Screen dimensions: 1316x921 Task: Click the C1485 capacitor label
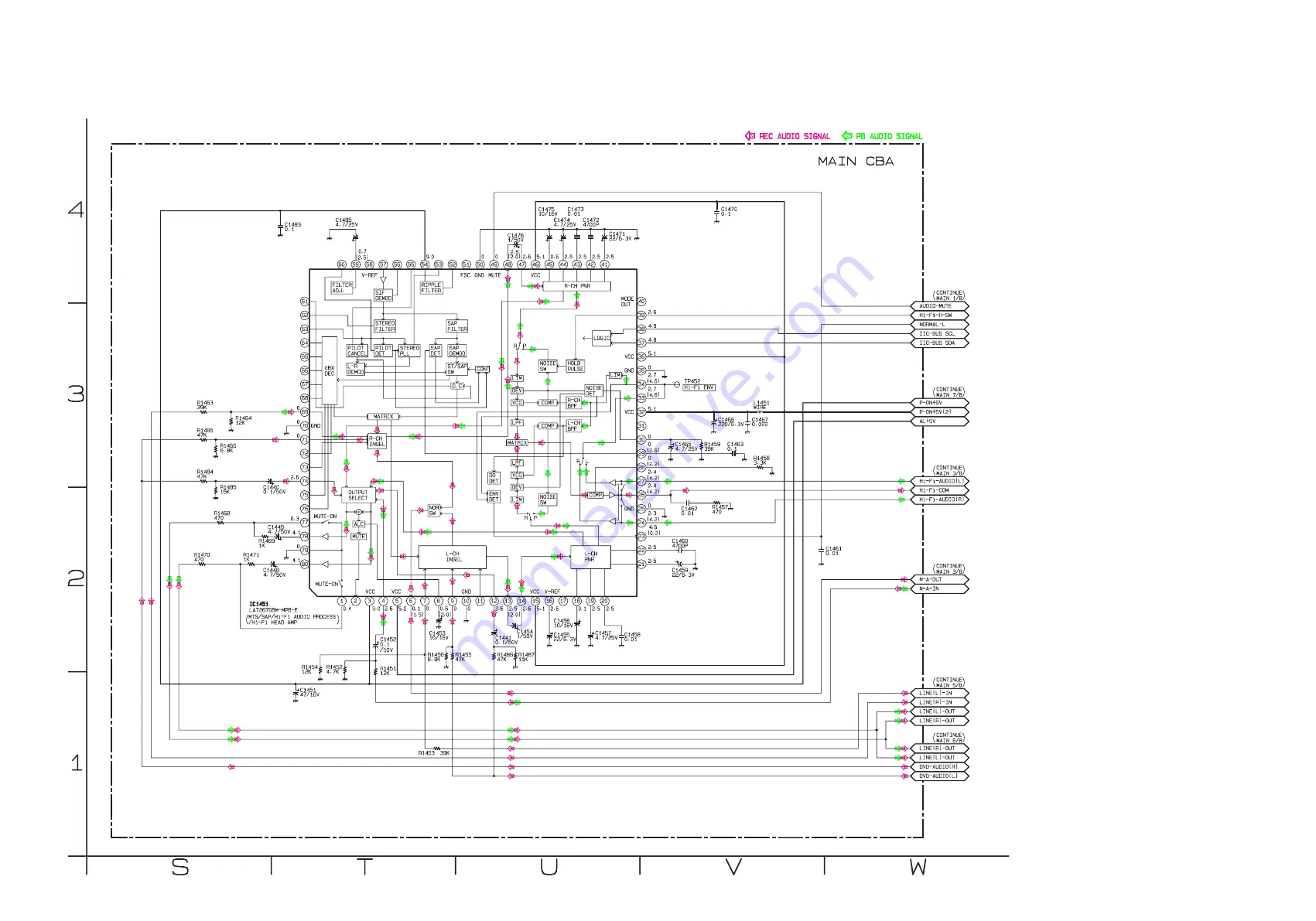346,223
